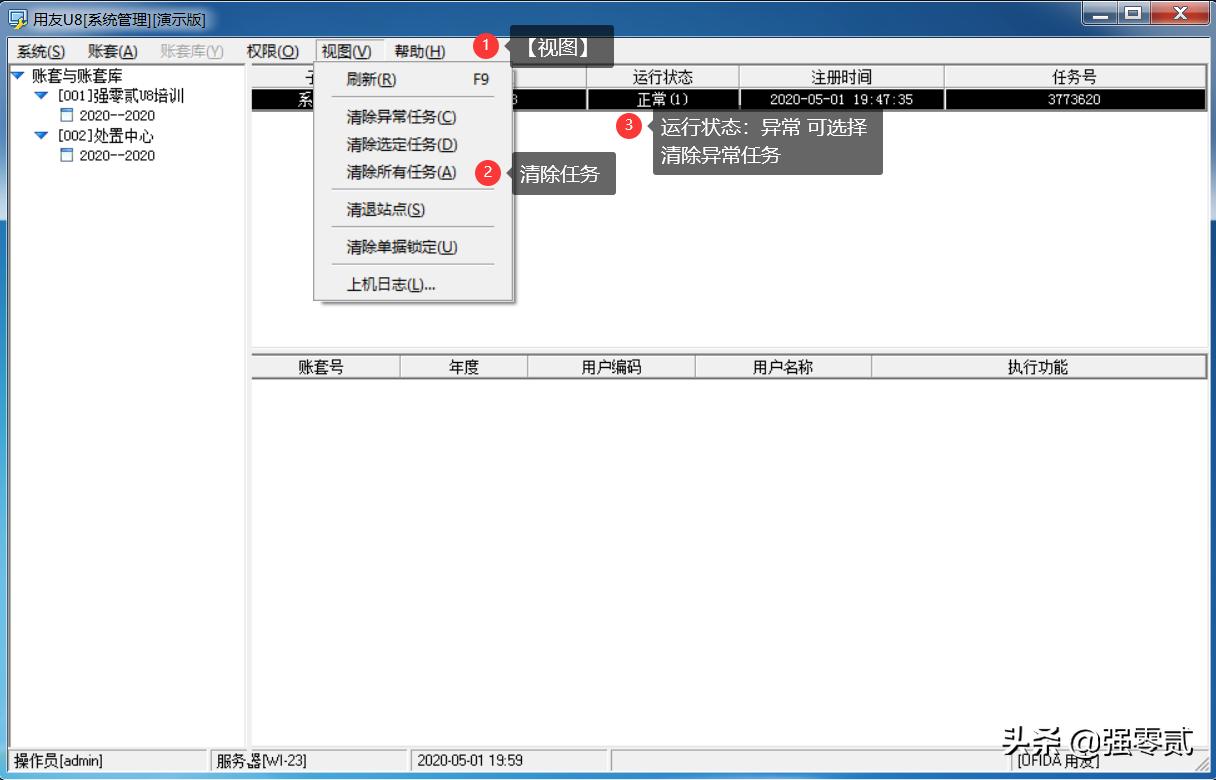The height and width of the screenshot is (780, 1216).
Task: Click the 执行功能 column header
Action: [x=1038, y=366]
